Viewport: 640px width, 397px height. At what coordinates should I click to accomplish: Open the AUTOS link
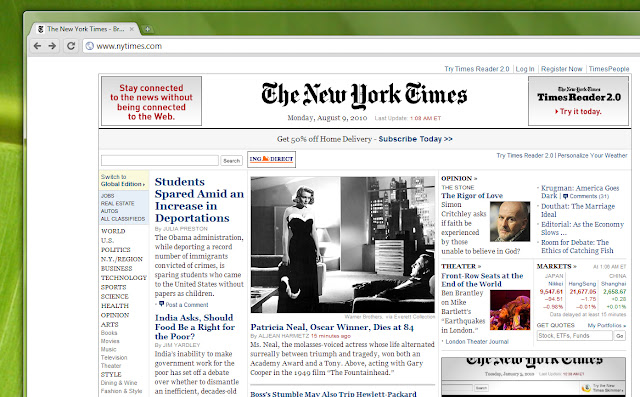(109, 211)
